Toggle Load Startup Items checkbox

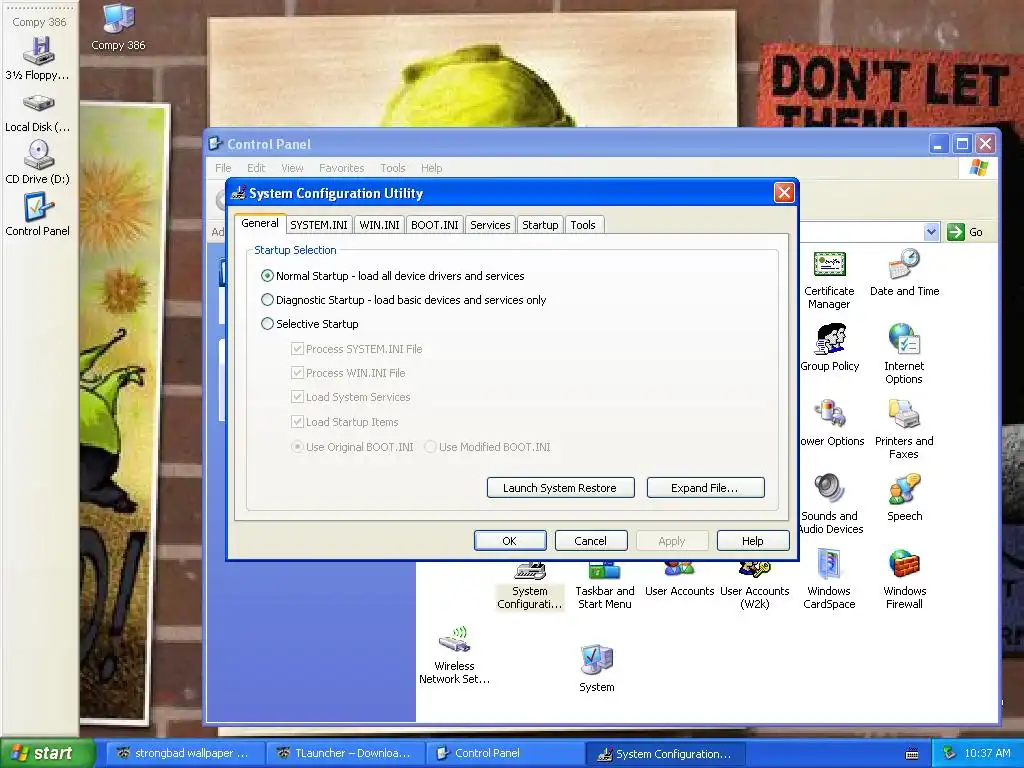(297, 422)
